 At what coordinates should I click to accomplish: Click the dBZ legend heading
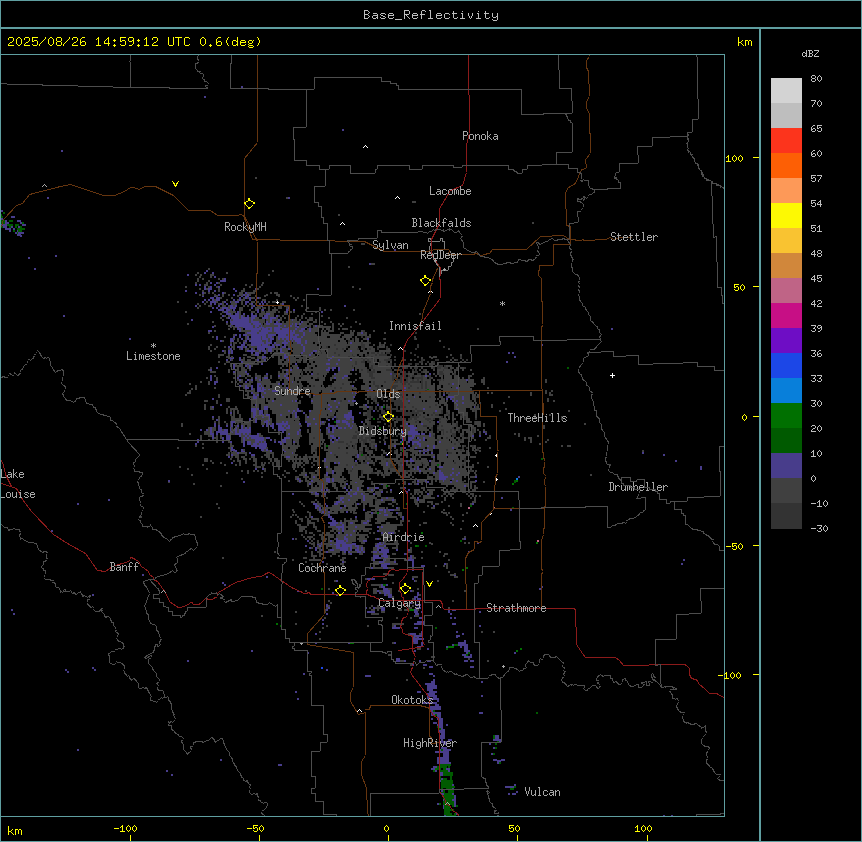tap(810, 53)
